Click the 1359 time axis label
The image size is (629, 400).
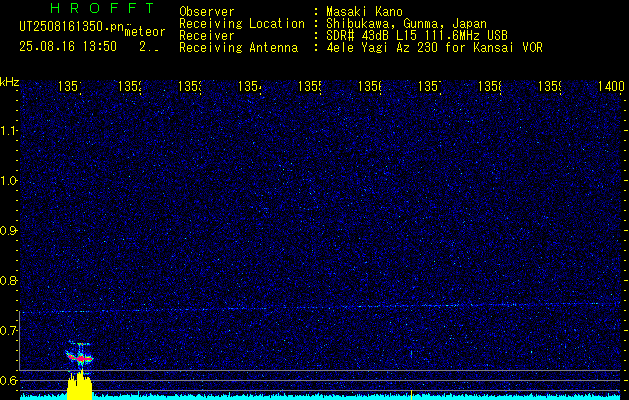[550, 86]
